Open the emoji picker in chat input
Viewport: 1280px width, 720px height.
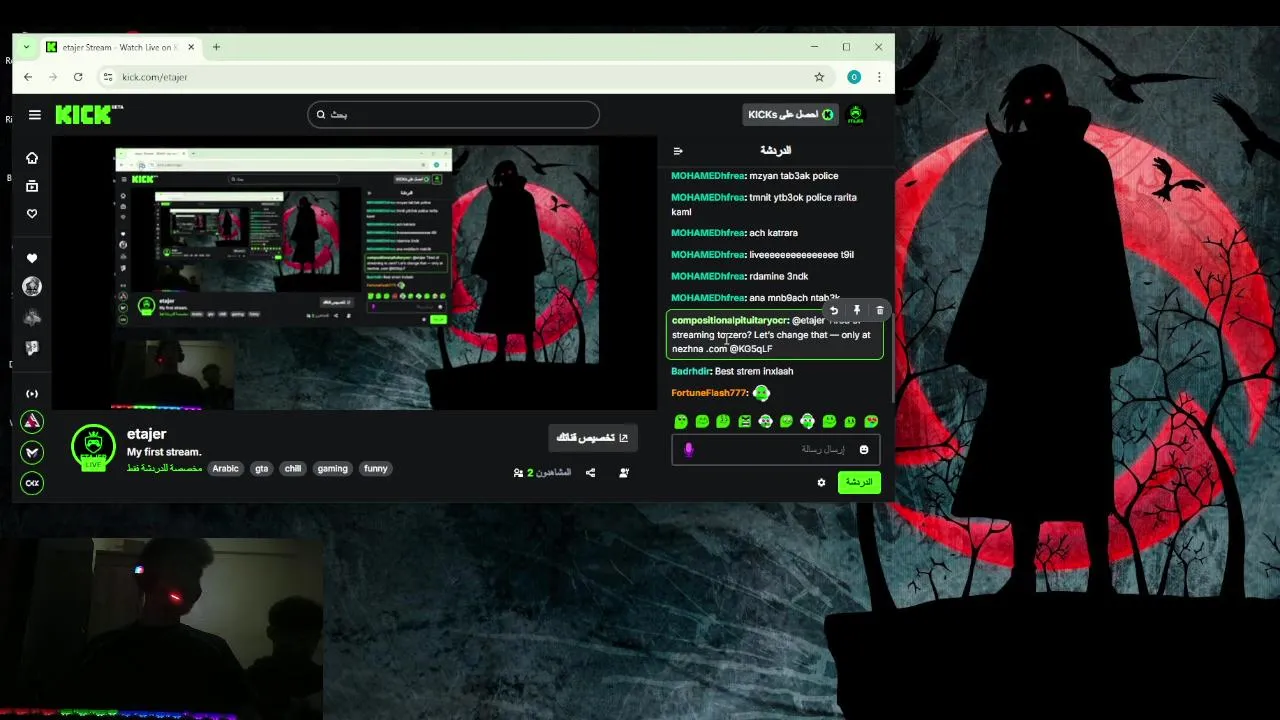click(864, 450)
